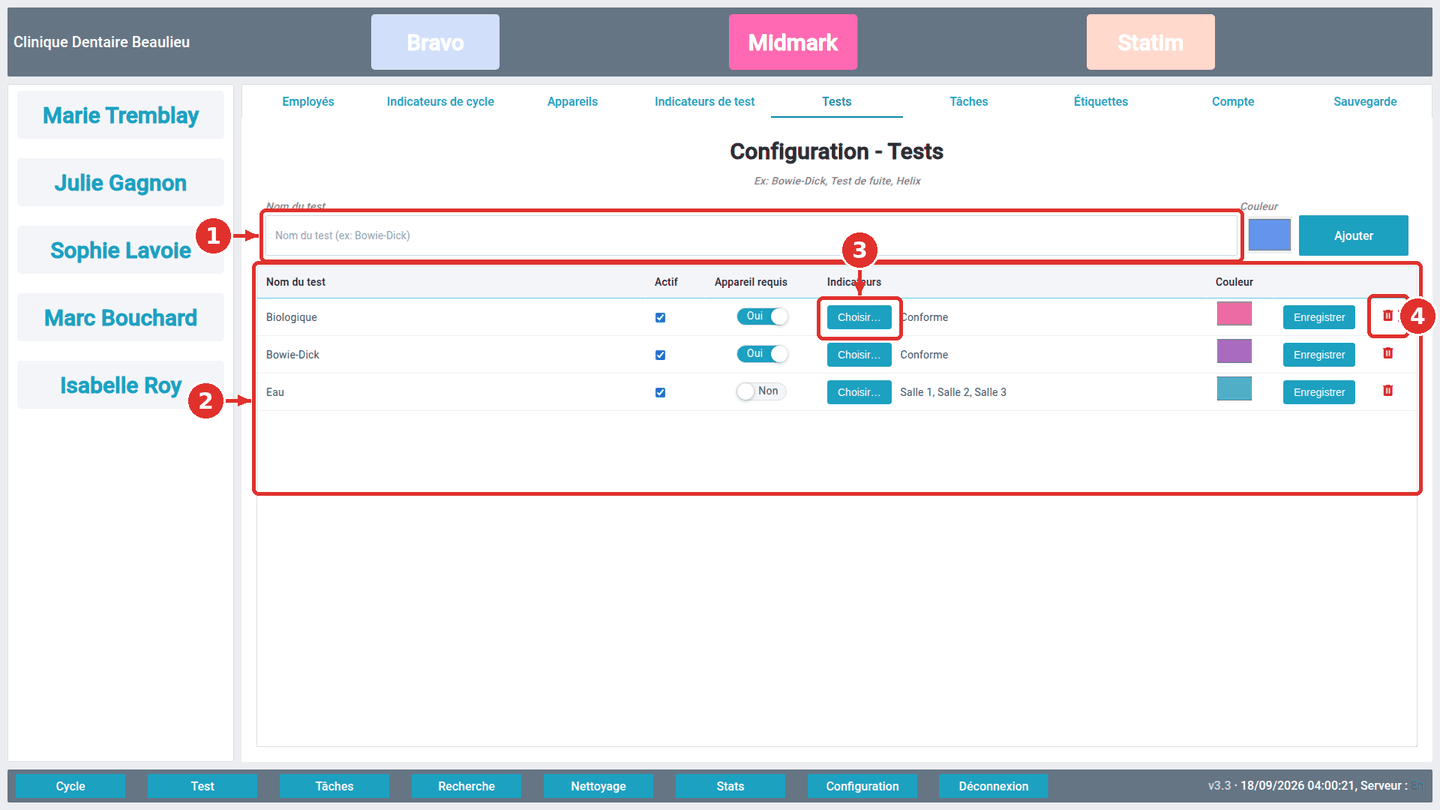Save the Eau row with Enregistrer

pyautogui.click(x=1319, y=392)
